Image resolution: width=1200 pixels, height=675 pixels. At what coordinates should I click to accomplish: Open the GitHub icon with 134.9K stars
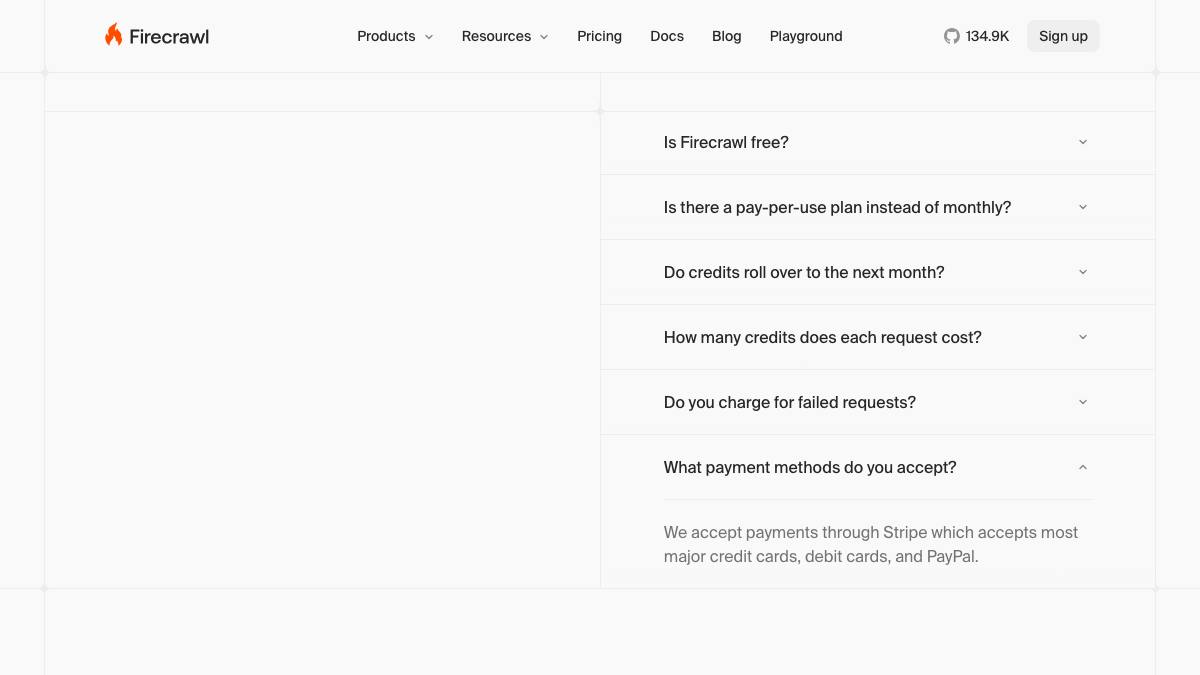[951, 36]
